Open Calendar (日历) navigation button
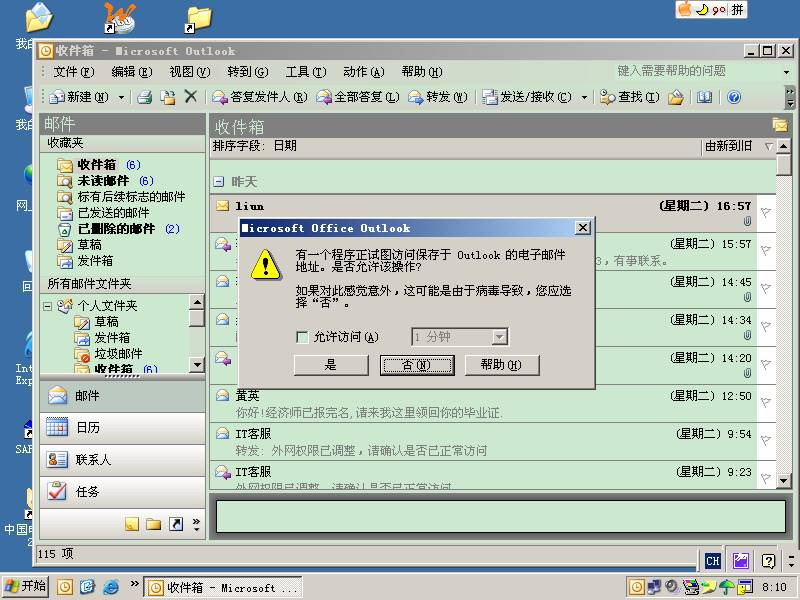This screenshot has width=800, height=600. (x=122, y=428)
